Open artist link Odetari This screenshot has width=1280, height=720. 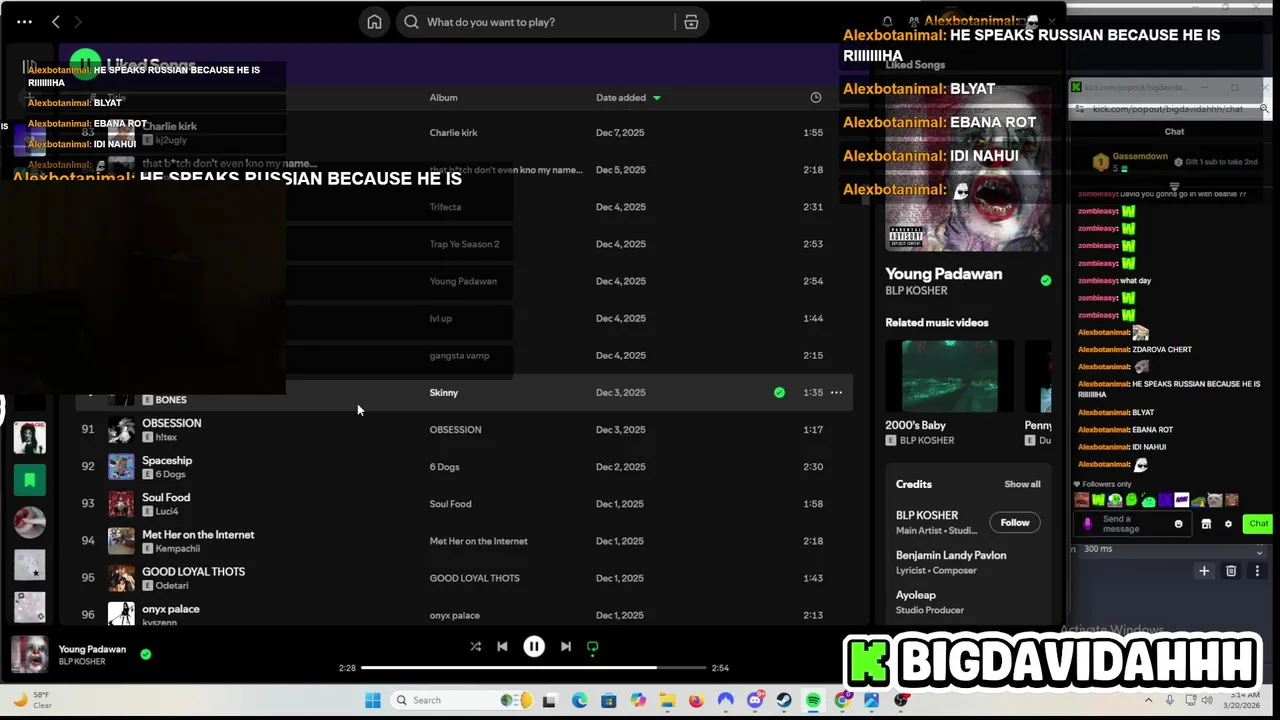[x=172, y=585]
